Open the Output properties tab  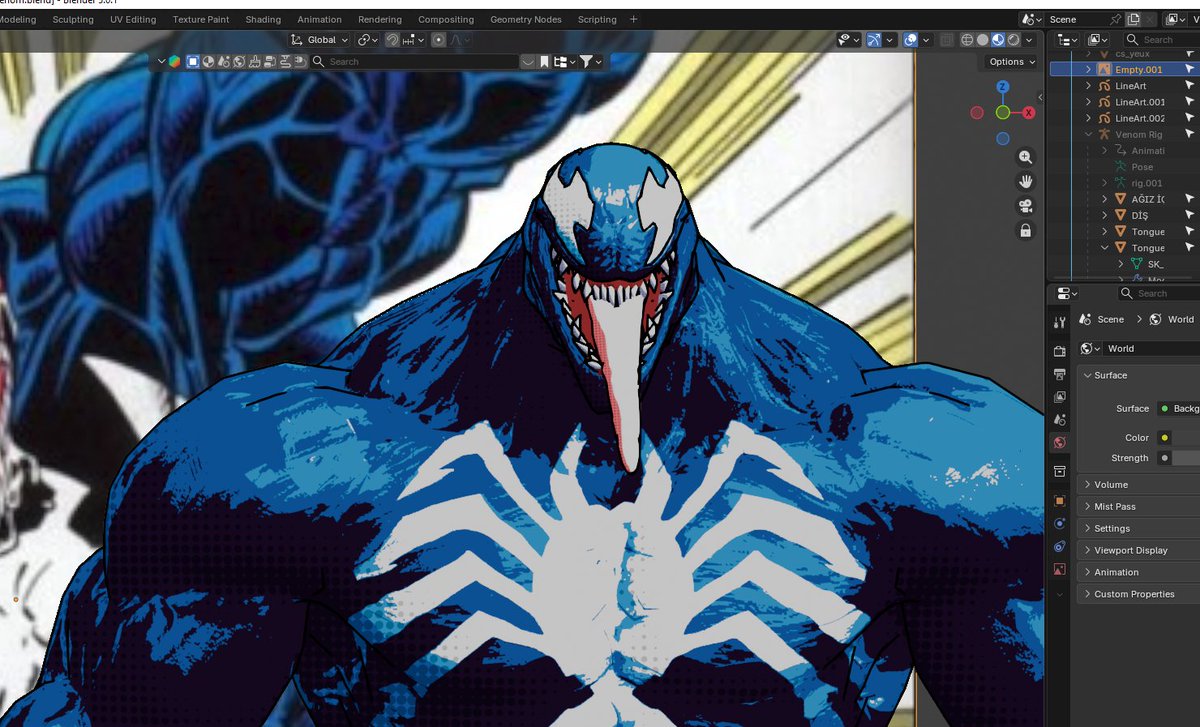click(1060, 374)
